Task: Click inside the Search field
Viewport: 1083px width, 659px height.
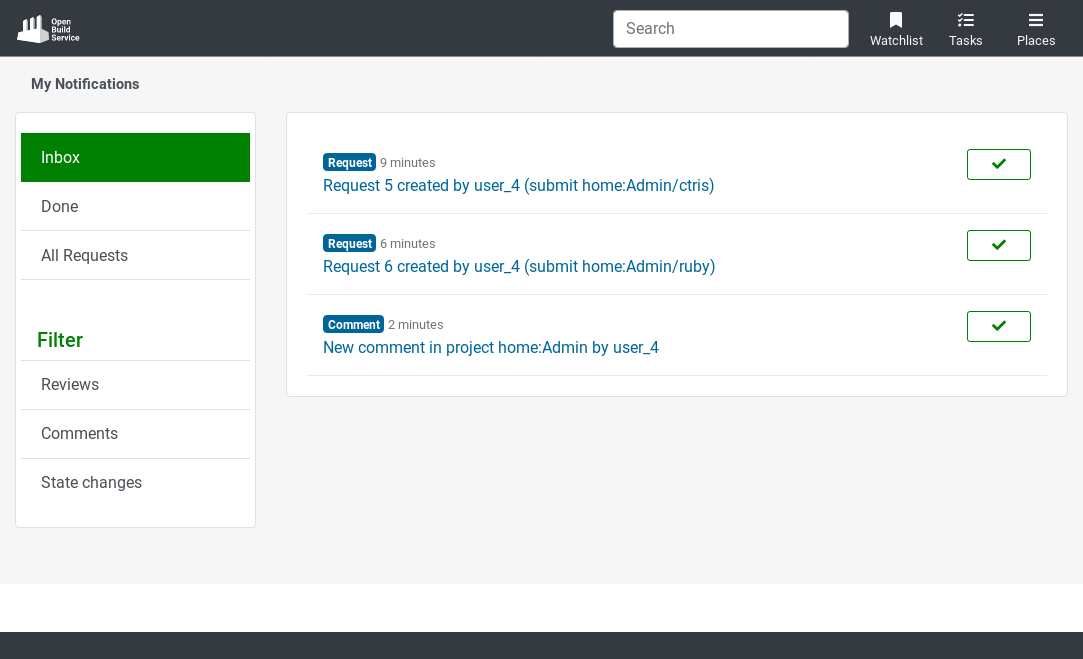Action: tap(730, 28)
